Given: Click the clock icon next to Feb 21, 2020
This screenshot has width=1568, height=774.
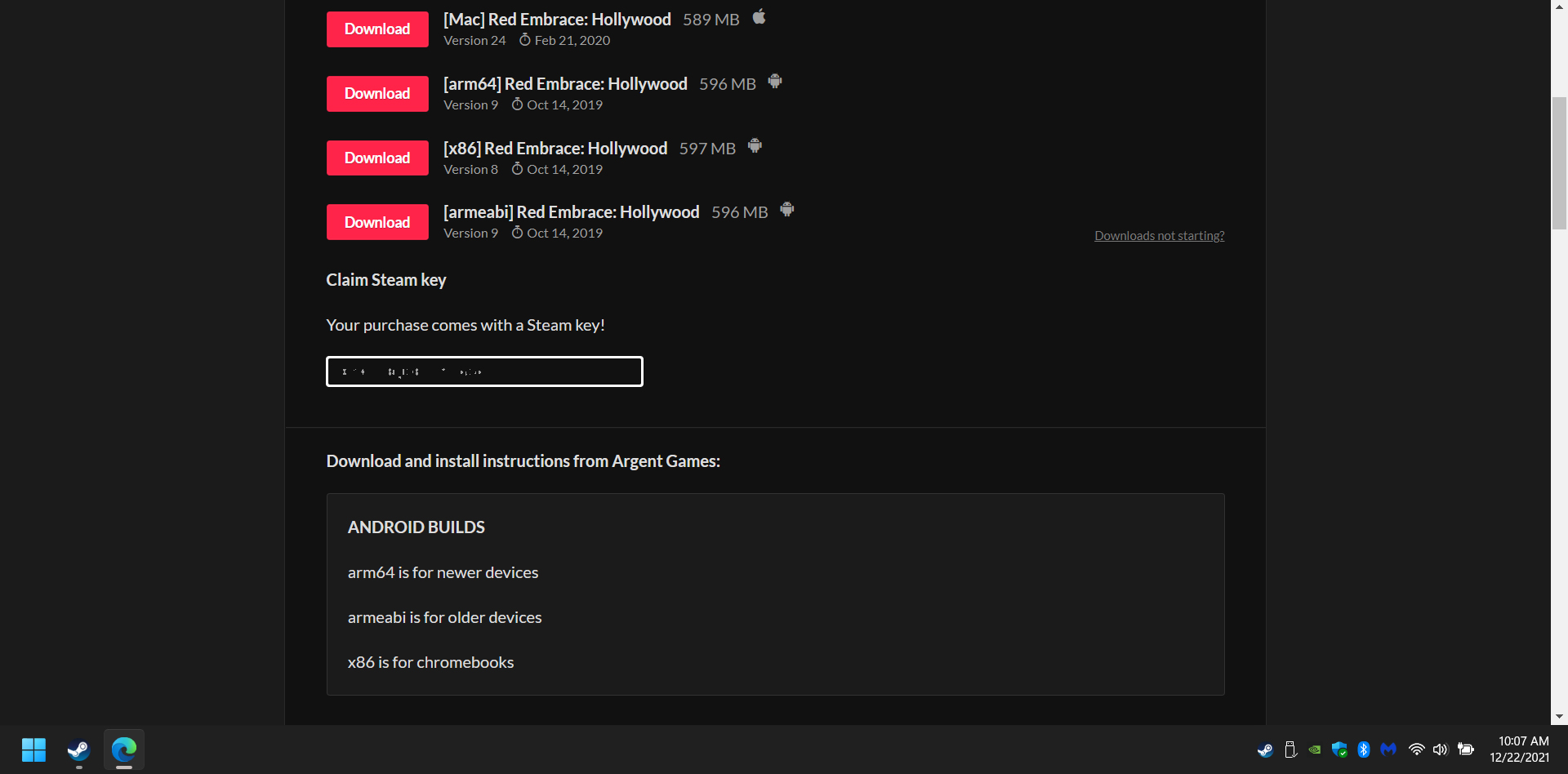Looking at the screenshot, I should 525,40.
